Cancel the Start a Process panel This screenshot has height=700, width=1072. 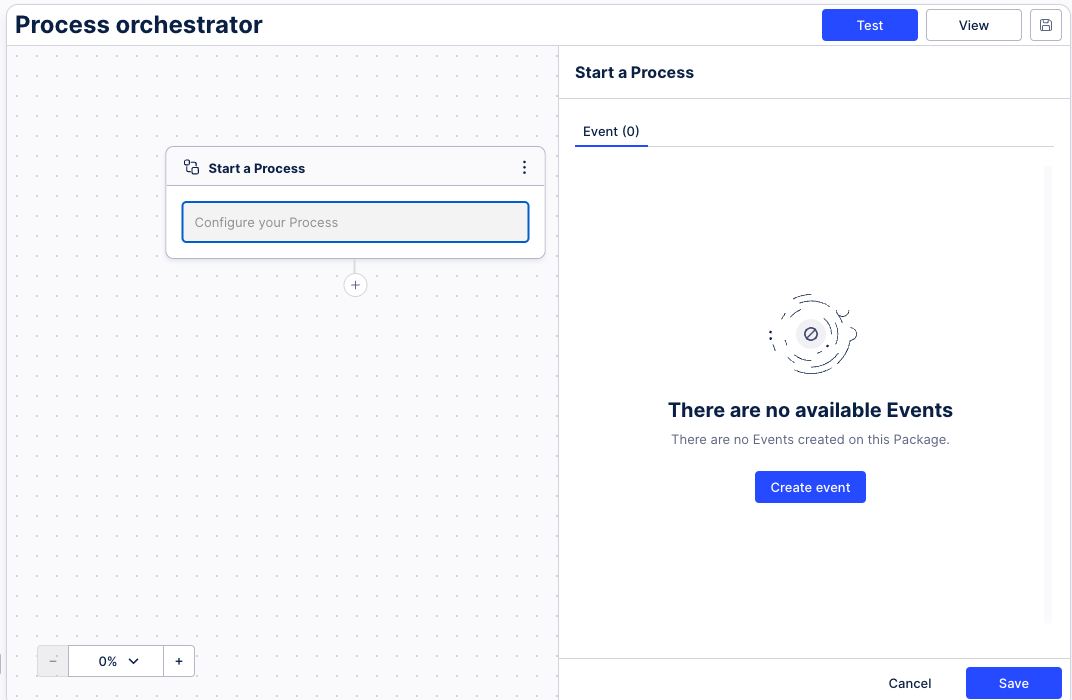point(909,683)
